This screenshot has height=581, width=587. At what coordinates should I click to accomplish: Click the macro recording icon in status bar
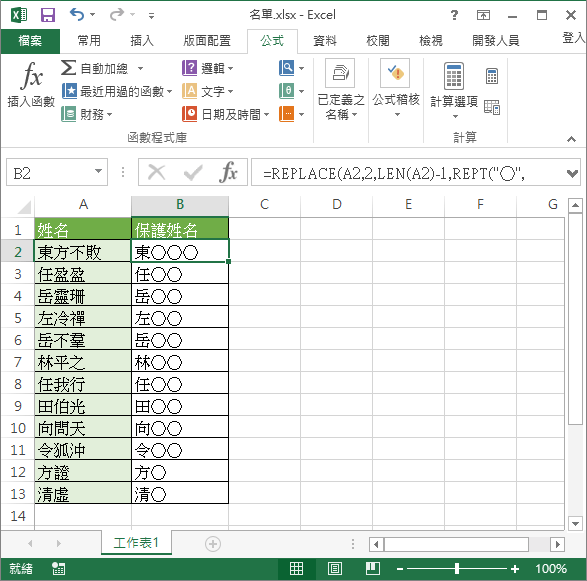pos(58,568)
